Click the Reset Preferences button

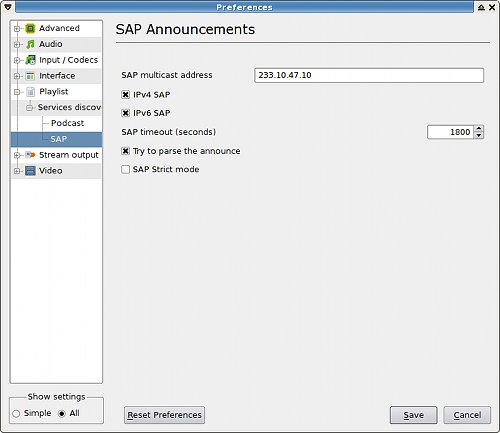coord(164,415)
